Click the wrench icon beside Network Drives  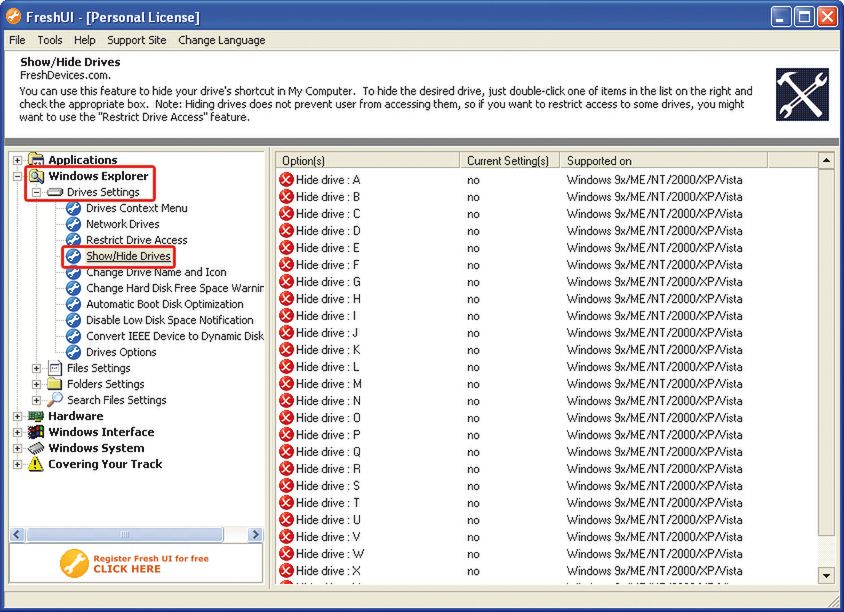click(73, 224)
